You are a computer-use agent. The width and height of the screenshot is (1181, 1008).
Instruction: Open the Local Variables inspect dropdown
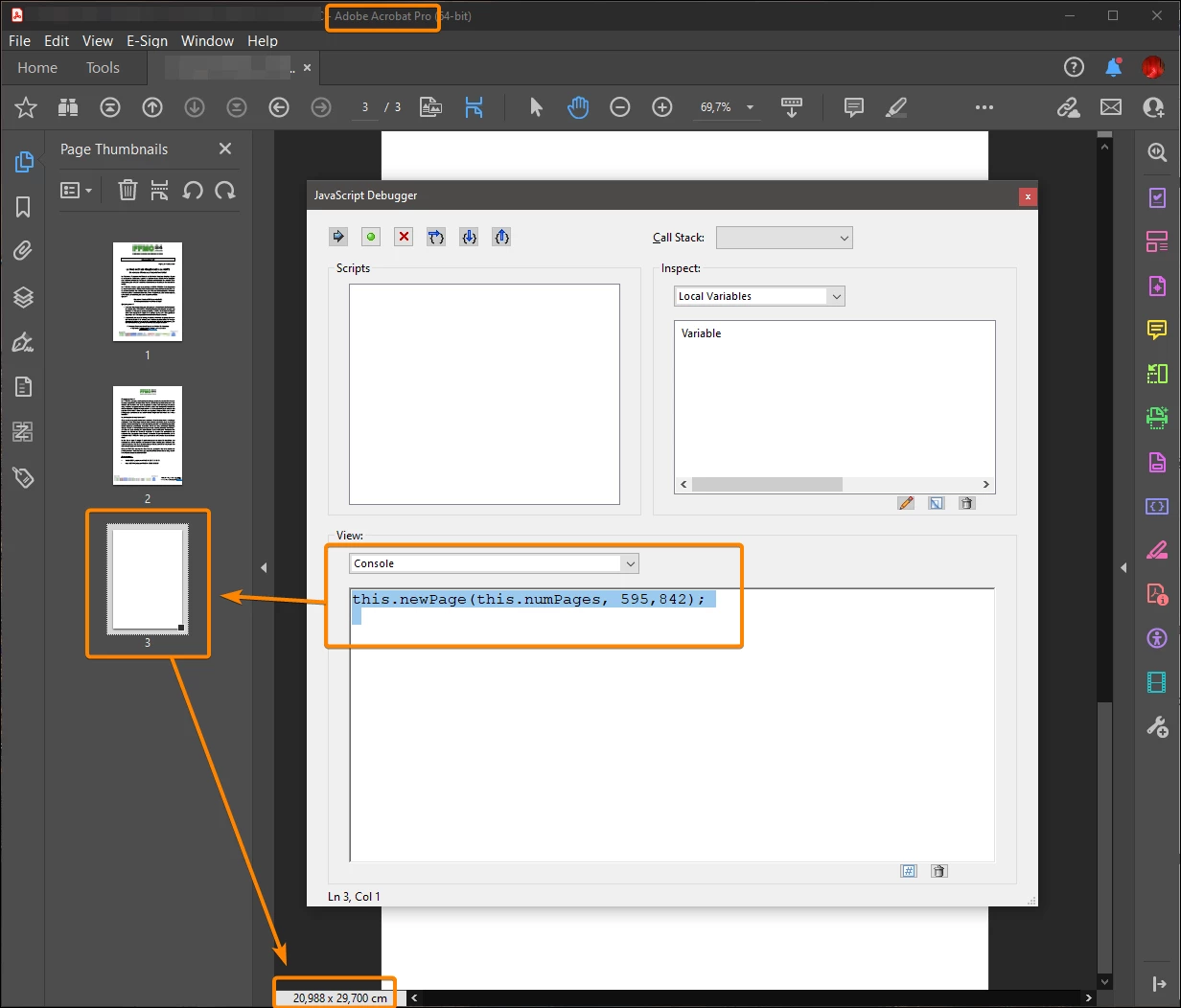point(759,296)
